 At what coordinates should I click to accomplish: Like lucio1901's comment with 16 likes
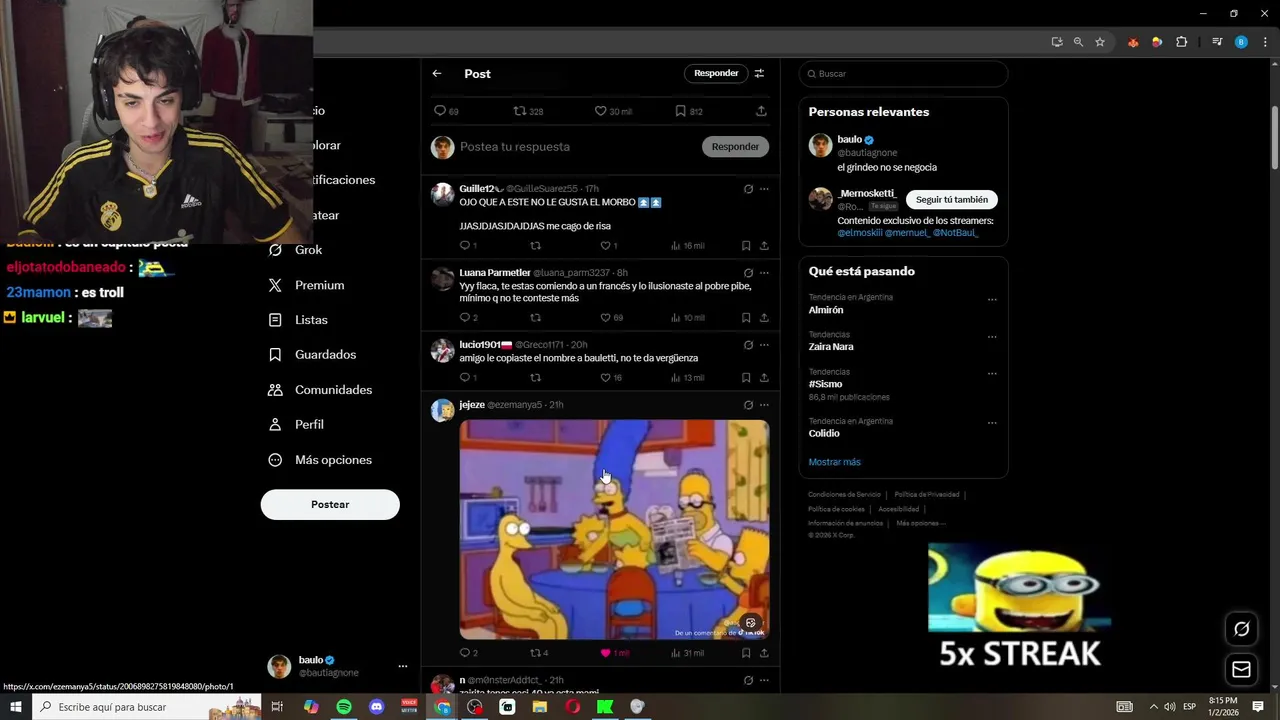click(x=605, y=378)
